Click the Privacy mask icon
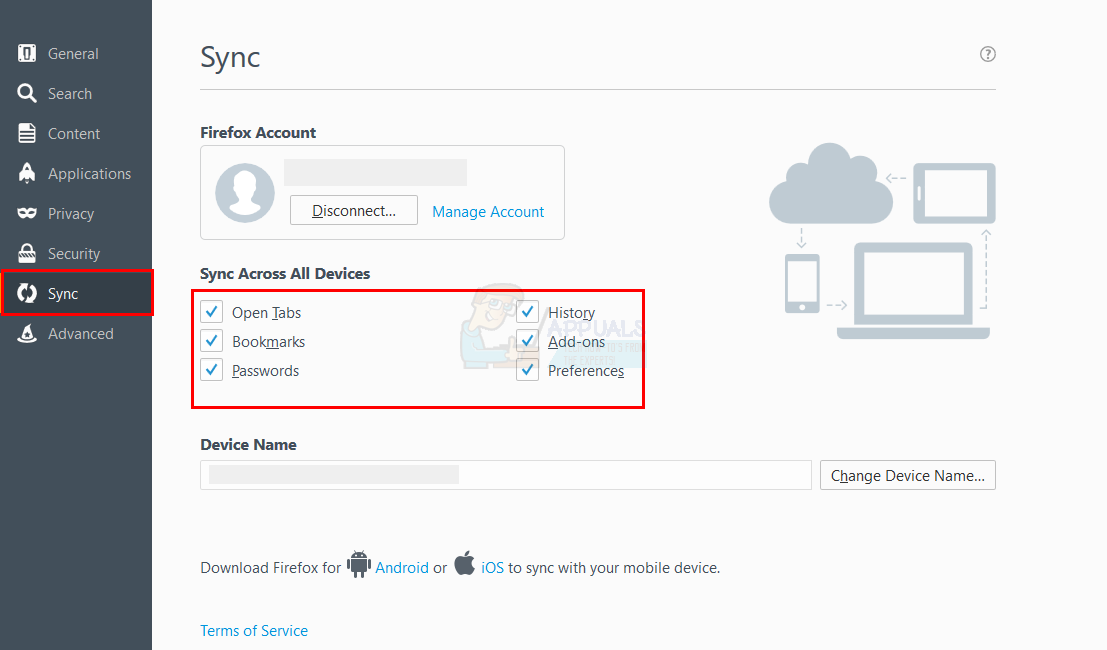The image size is (1107, 650). tap(27, 214)
